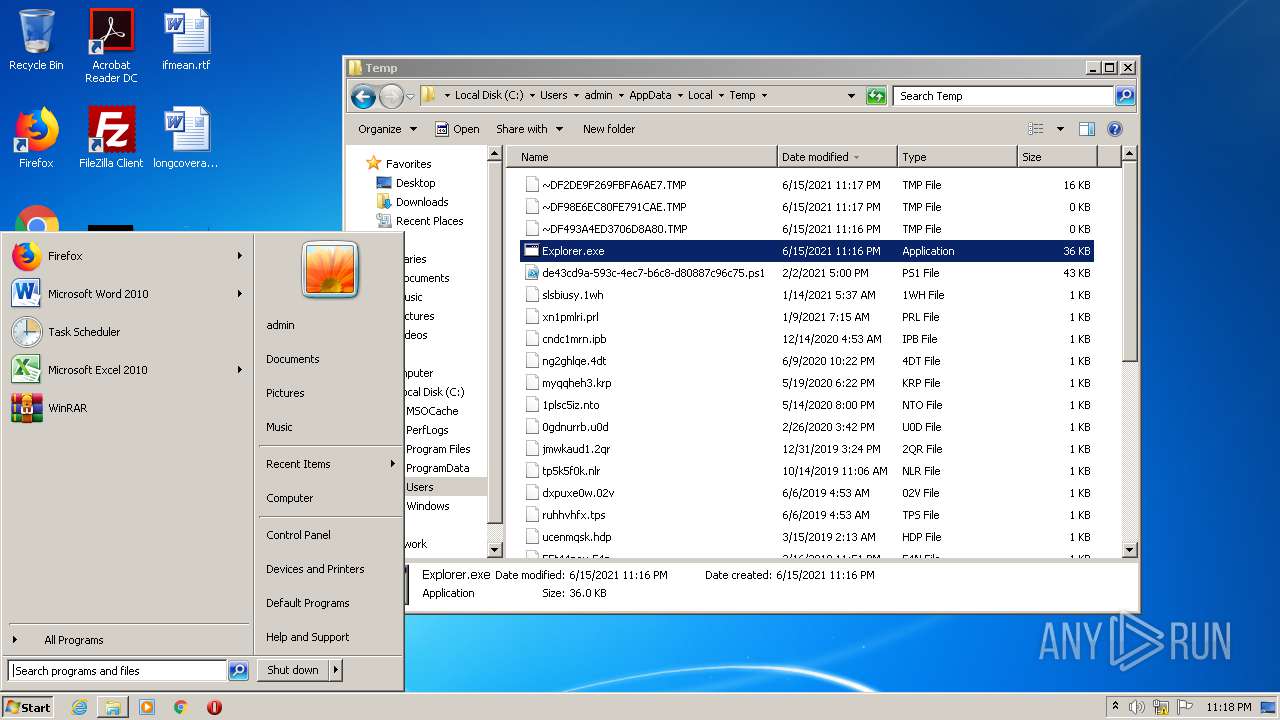
Task: Click the change view icon in toolbar
Action: tap(1036, 129)
